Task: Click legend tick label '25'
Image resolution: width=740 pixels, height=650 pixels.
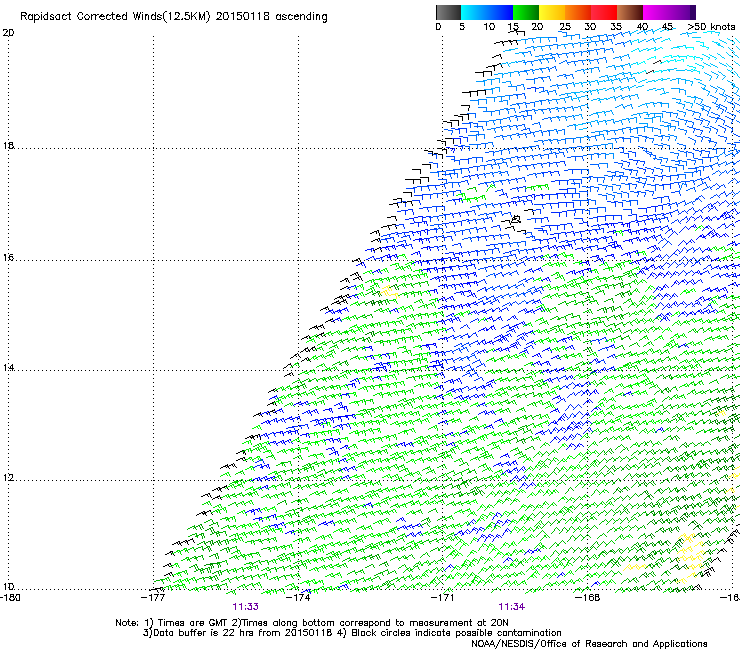Action: pos(565,27)
